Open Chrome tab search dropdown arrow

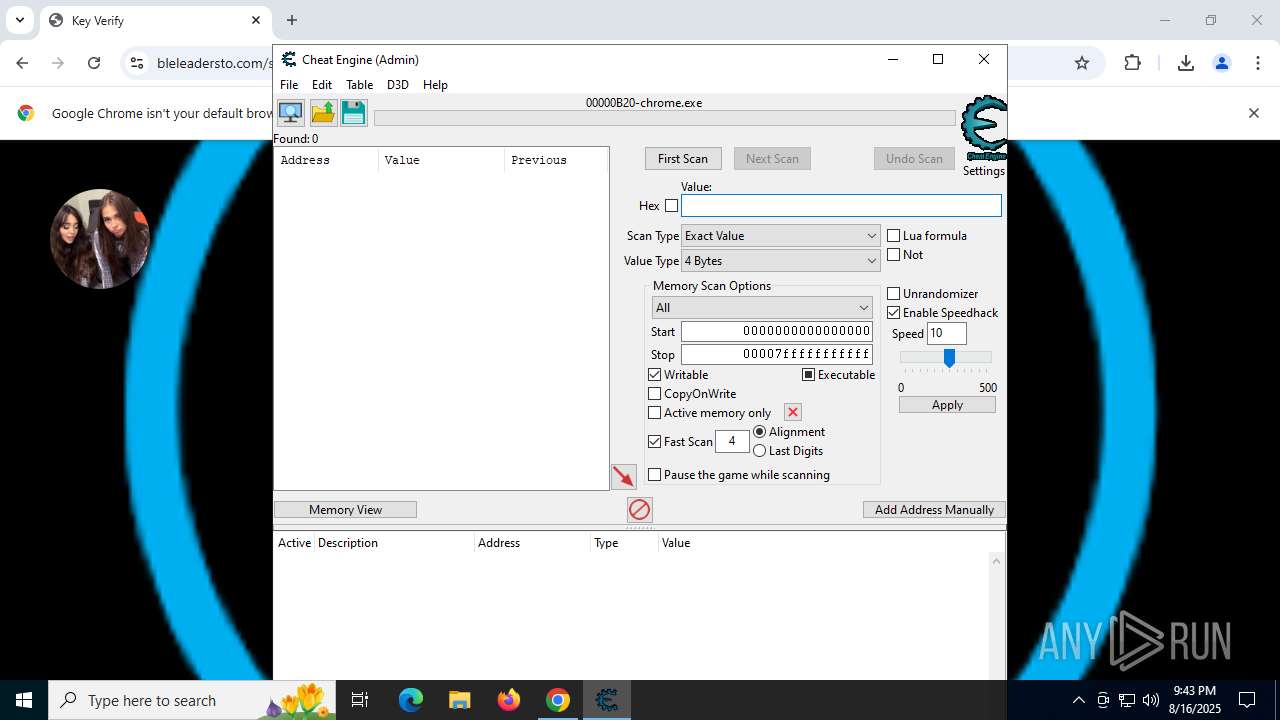coord(19,20)
